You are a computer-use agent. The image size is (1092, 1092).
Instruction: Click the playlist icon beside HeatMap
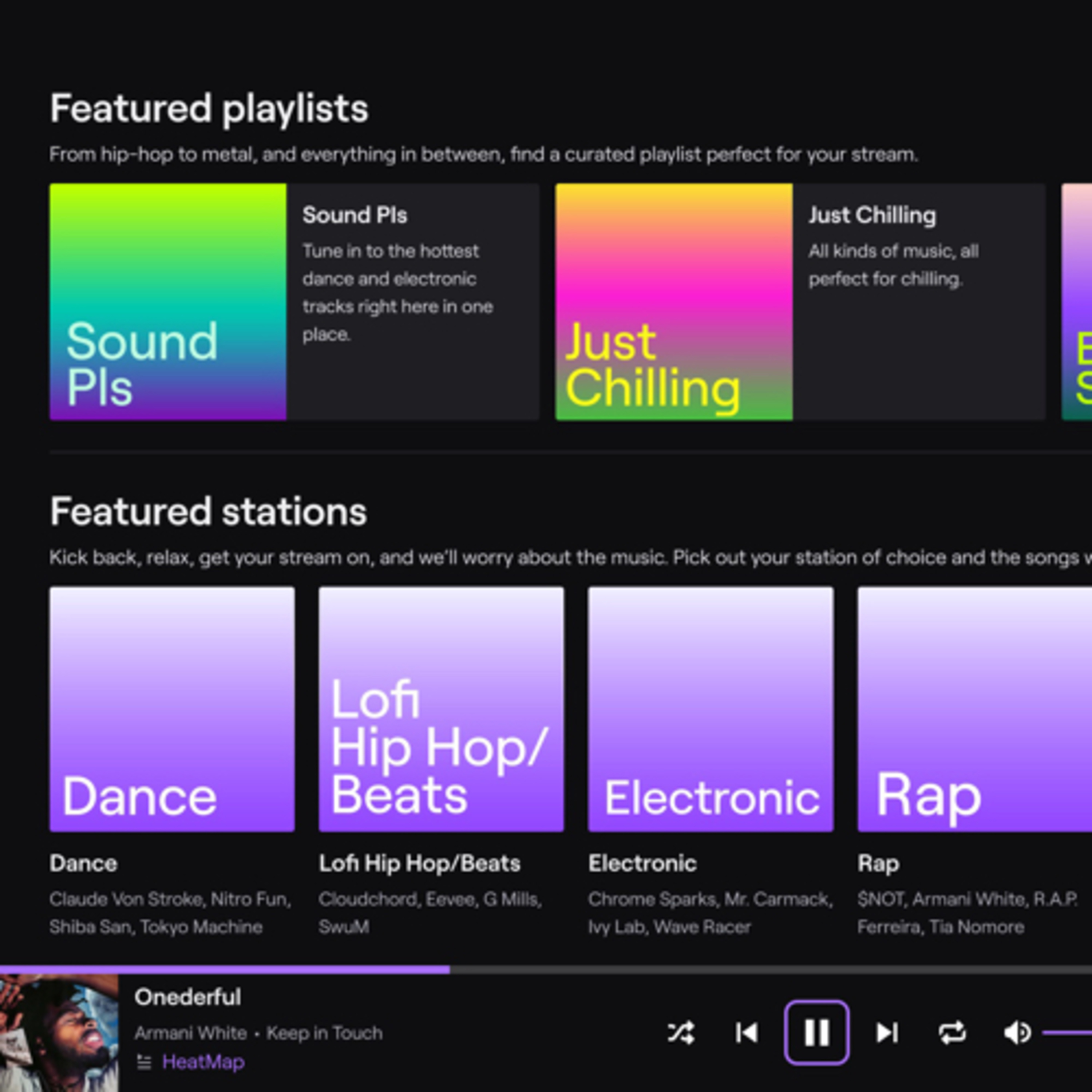[x=144, y=1063]
